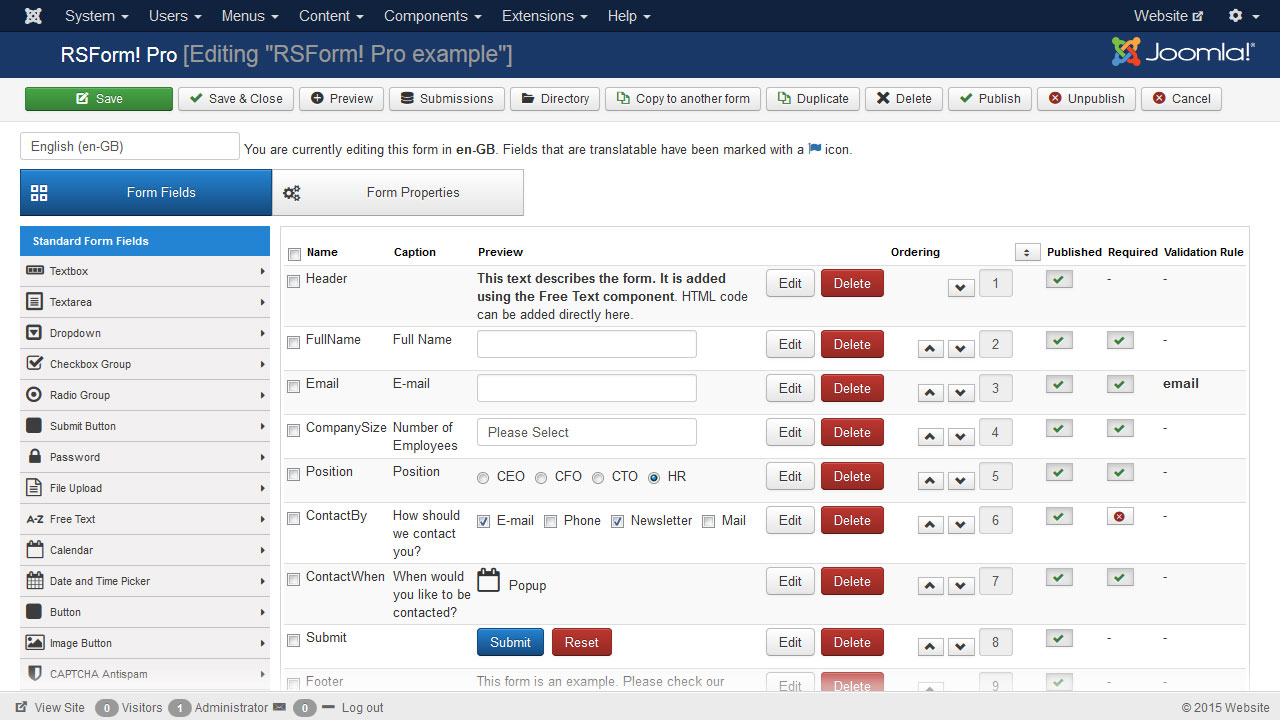Check the select-all checkbox in header
Viewport: 1280px width, 720px height.
294,254
